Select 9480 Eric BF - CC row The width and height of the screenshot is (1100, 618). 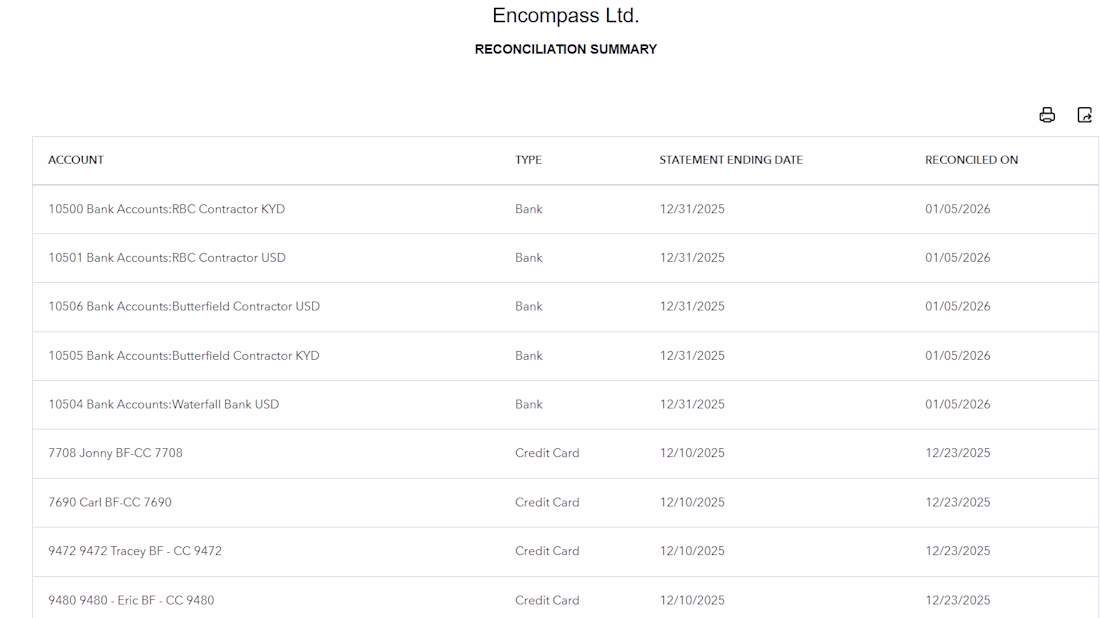tap(131, 600)
